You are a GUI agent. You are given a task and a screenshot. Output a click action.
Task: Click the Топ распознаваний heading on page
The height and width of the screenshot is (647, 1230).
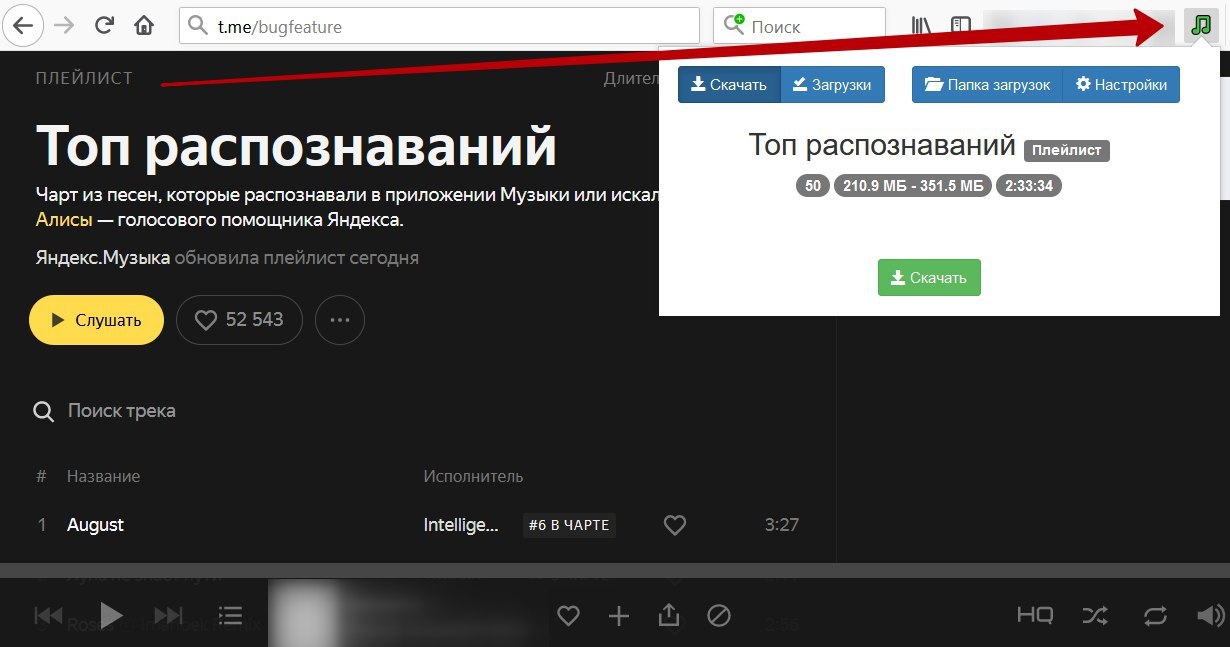point(296,146)
